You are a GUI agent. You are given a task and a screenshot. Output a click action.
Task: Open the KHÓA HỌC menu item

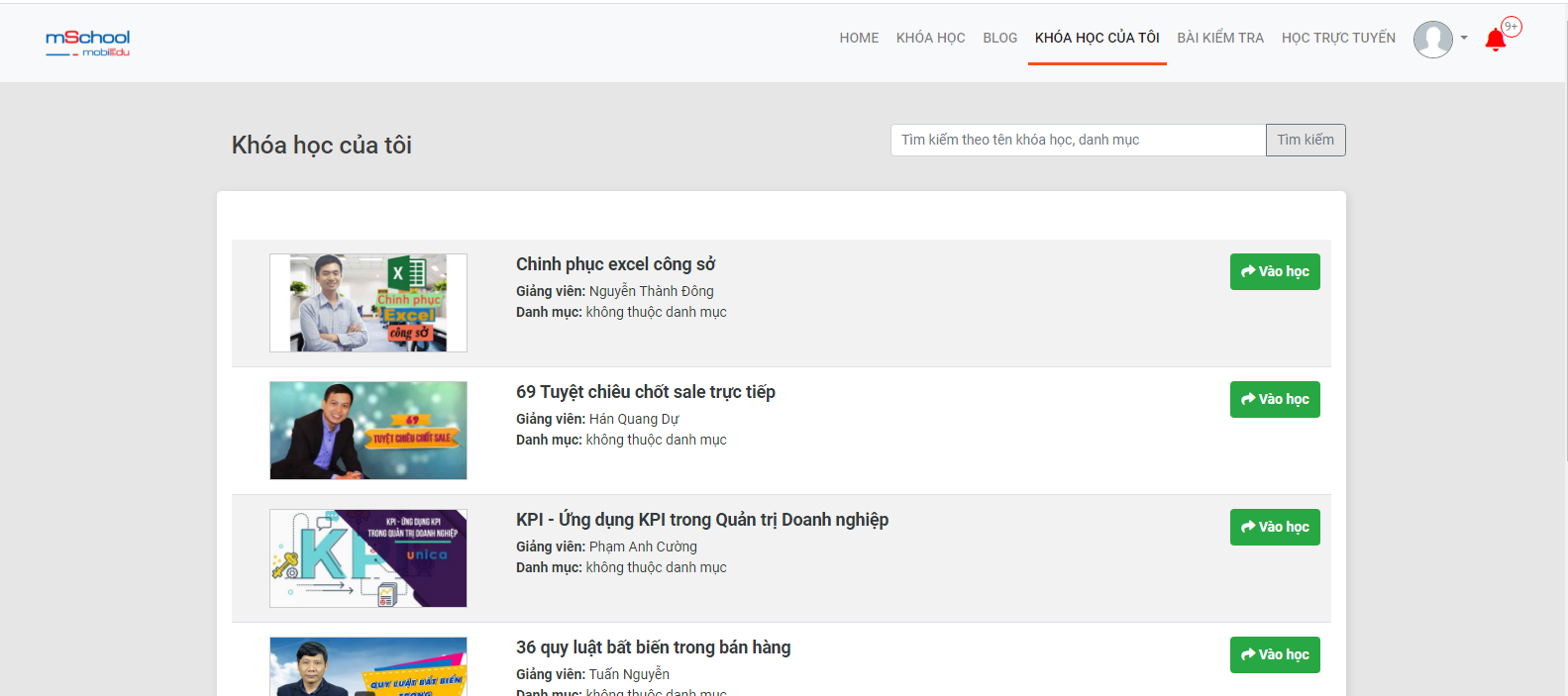click(x=930, y=38)
